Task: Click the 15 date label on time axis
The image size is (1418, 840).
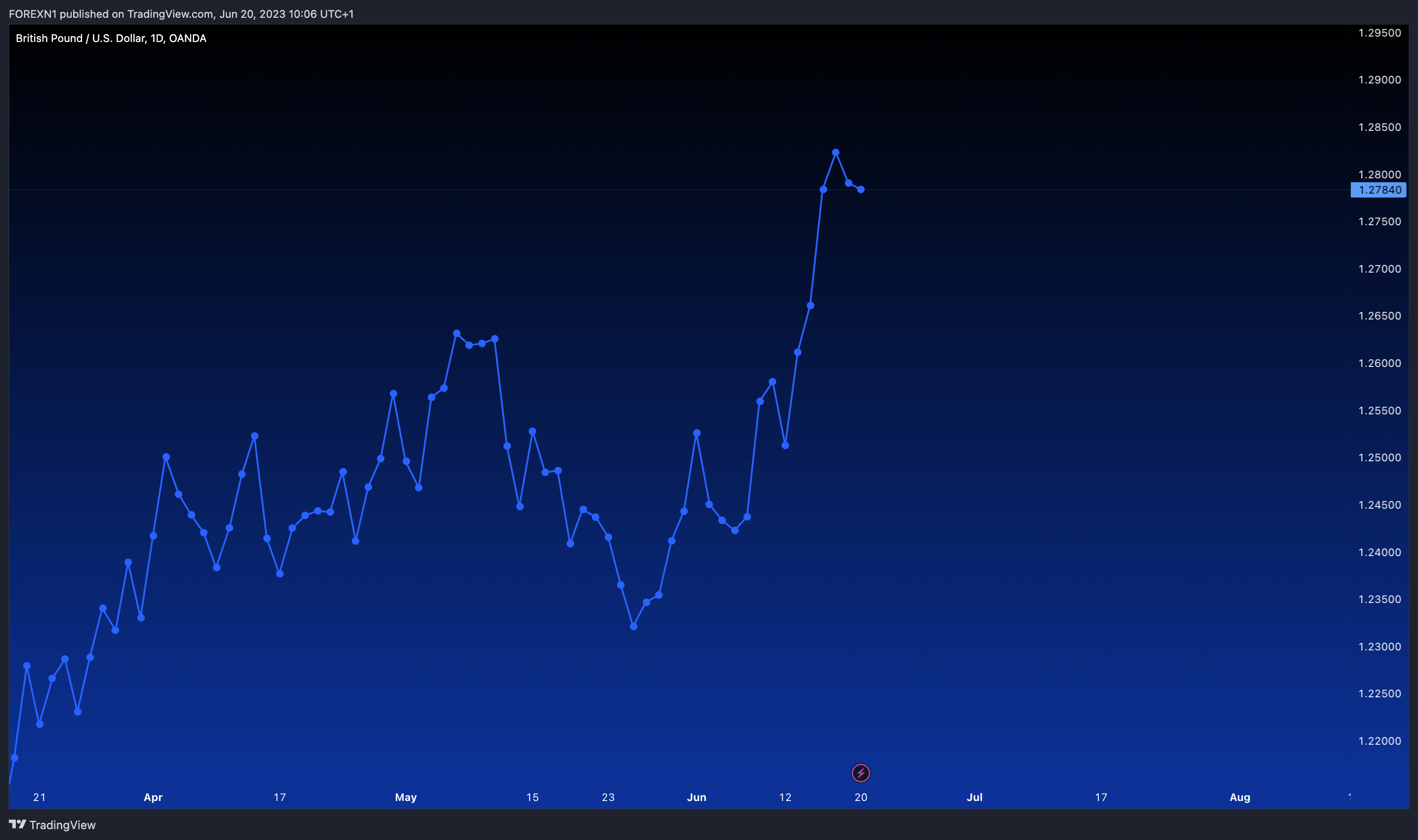Action: (x=532, y=797)
